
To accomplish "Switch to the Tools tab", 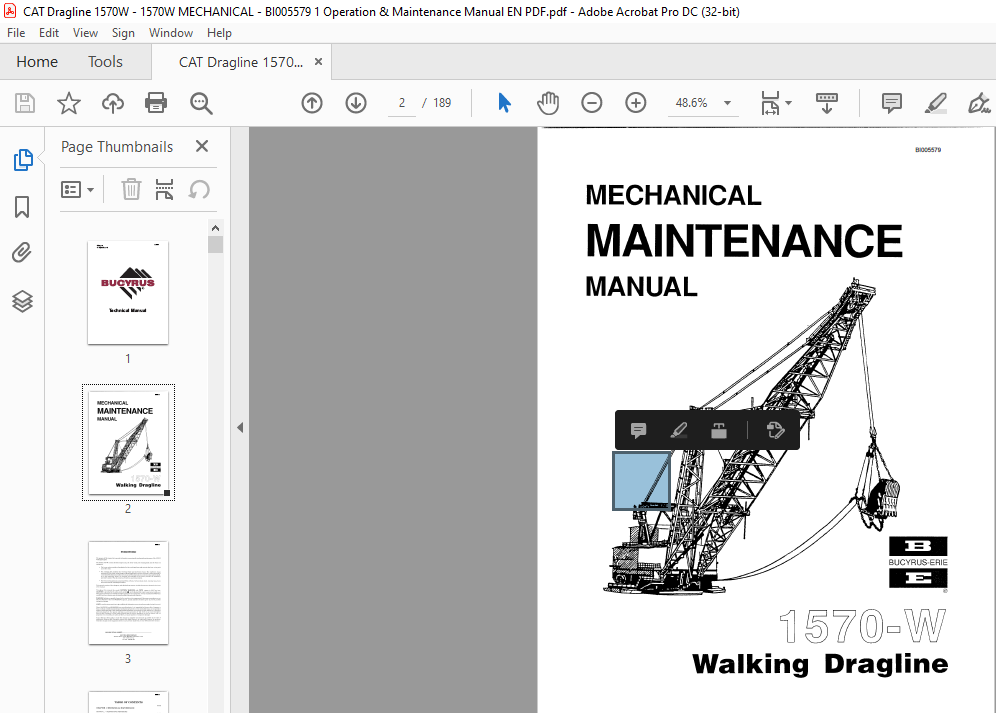I will point(105,62).
